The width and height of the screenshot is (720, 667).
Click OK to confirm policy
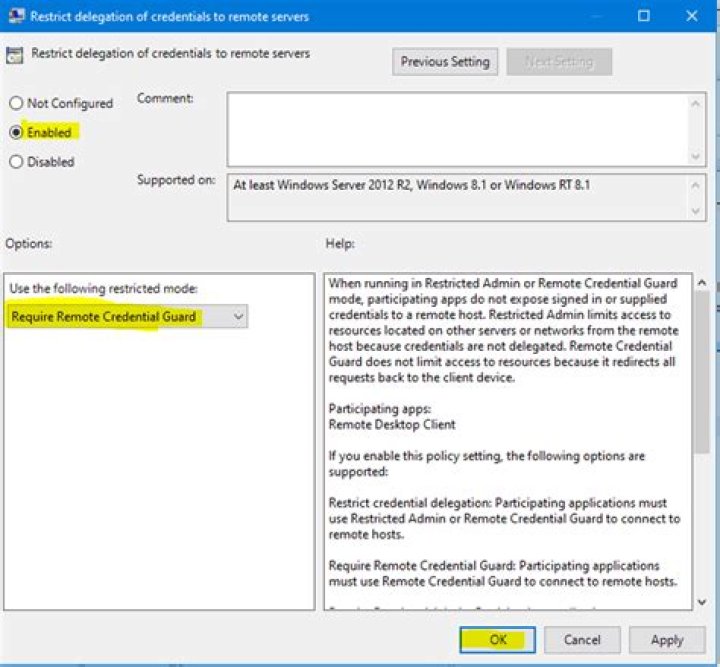click(498, 639)
